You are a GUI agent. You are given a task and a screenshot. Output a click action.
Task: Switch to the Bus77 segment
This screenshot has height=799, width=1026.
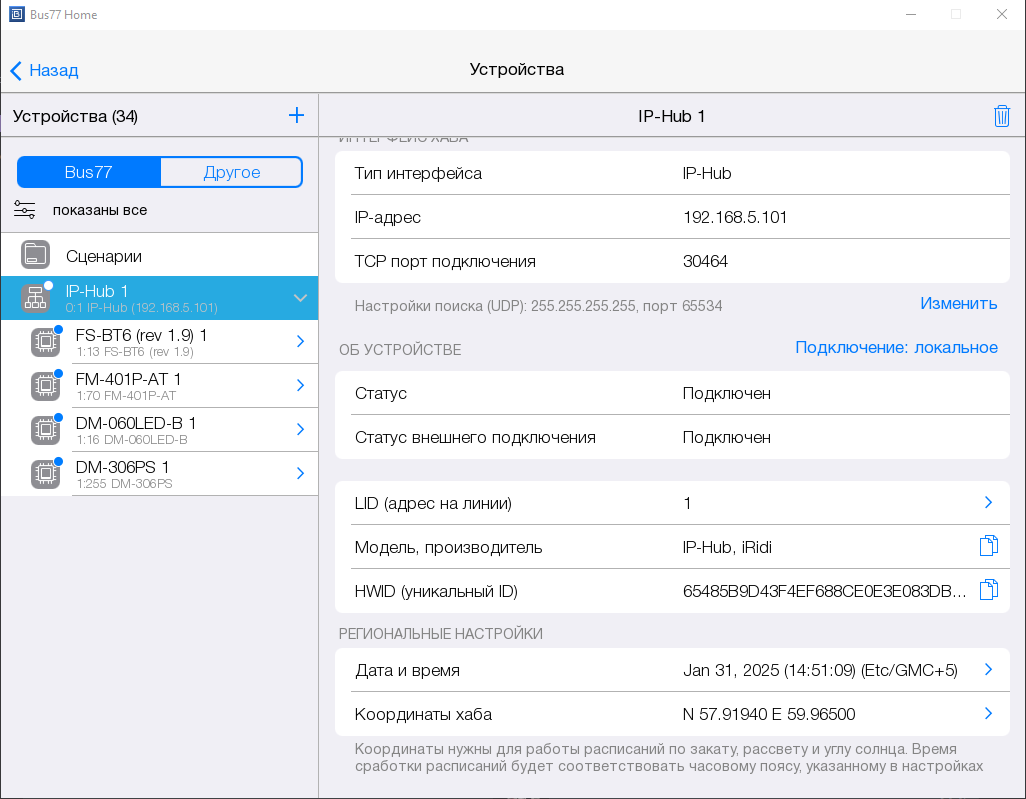click(89, 172)
